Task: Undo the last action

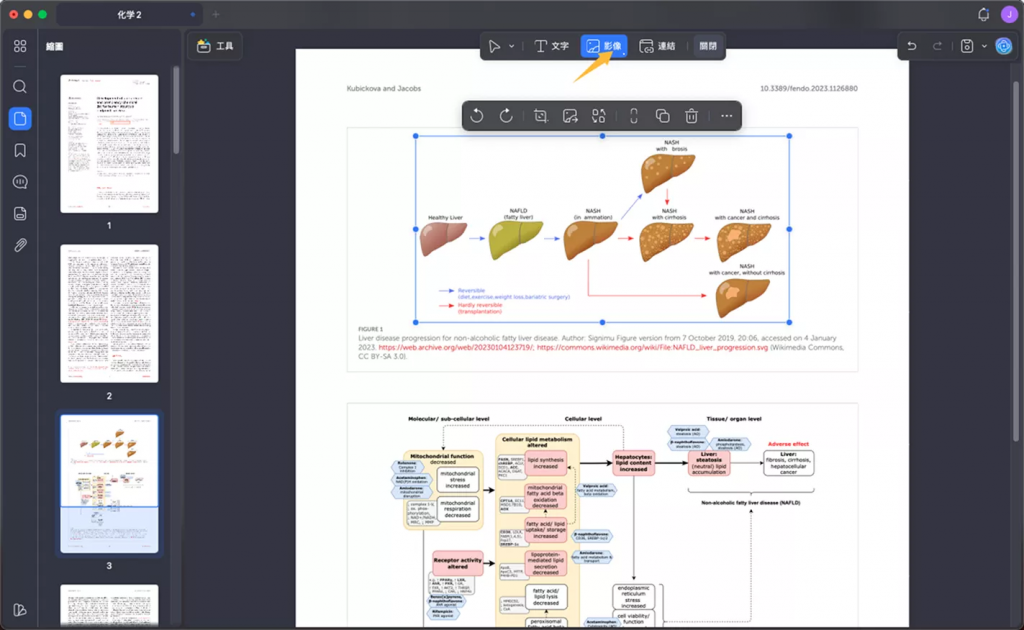Action: (912, 46)
